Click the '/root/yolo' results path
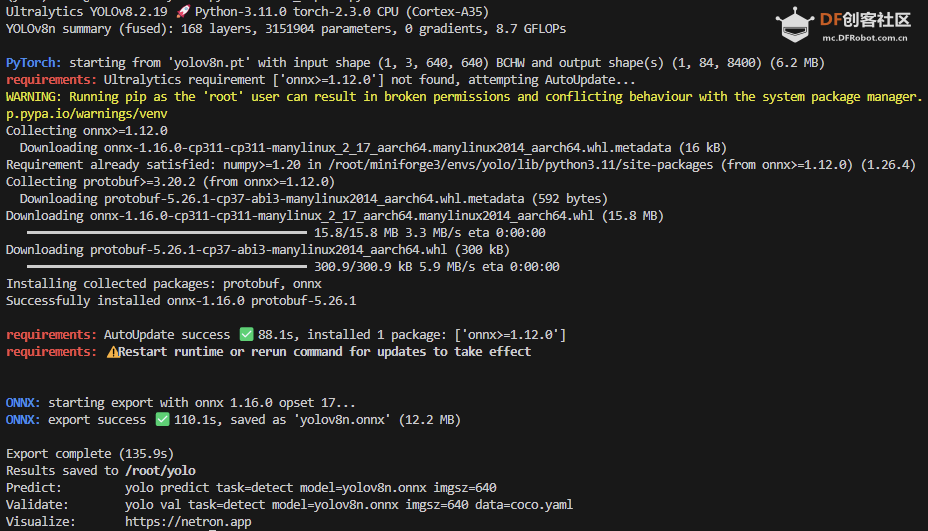The image size is (928, 531). click(160, 471)
